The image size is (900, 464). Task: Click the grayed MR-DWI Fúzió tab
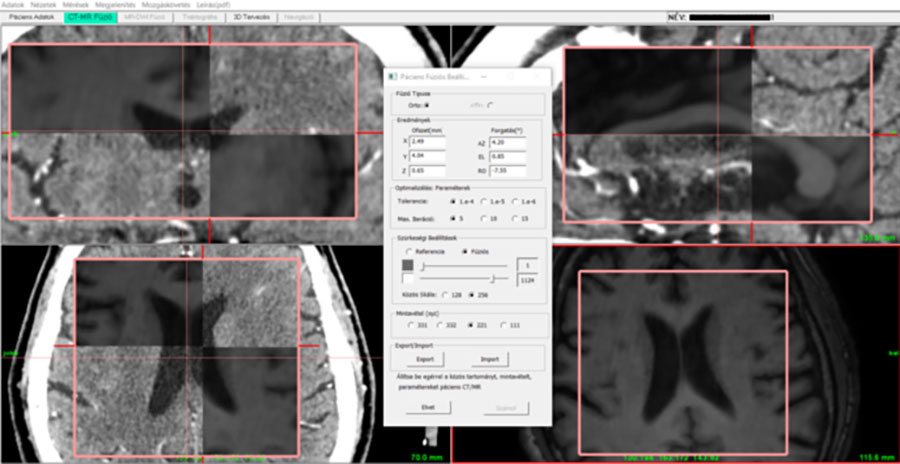(x=147, y=17)
